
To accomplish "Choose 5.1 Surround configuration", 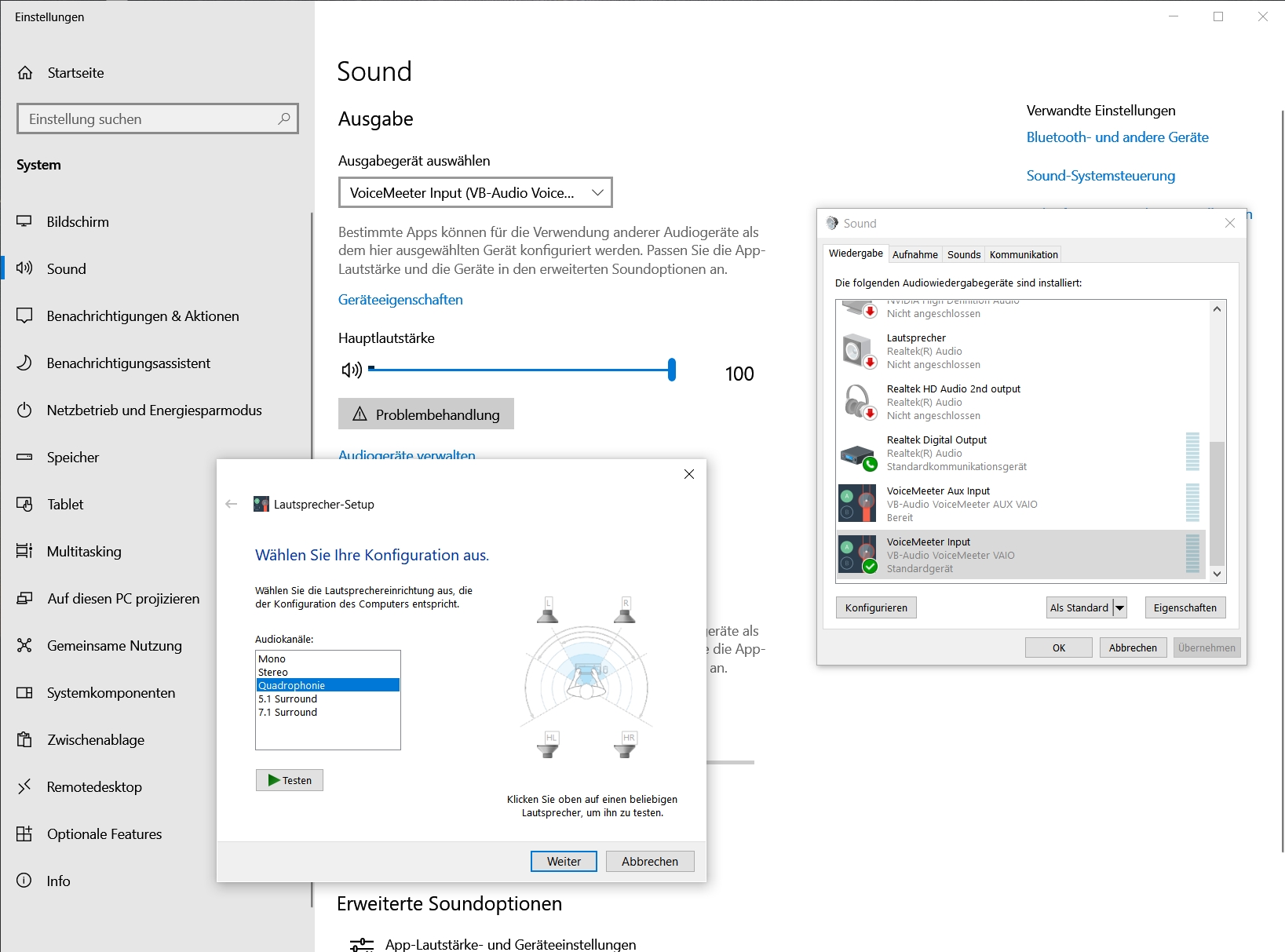I will 328,699.
